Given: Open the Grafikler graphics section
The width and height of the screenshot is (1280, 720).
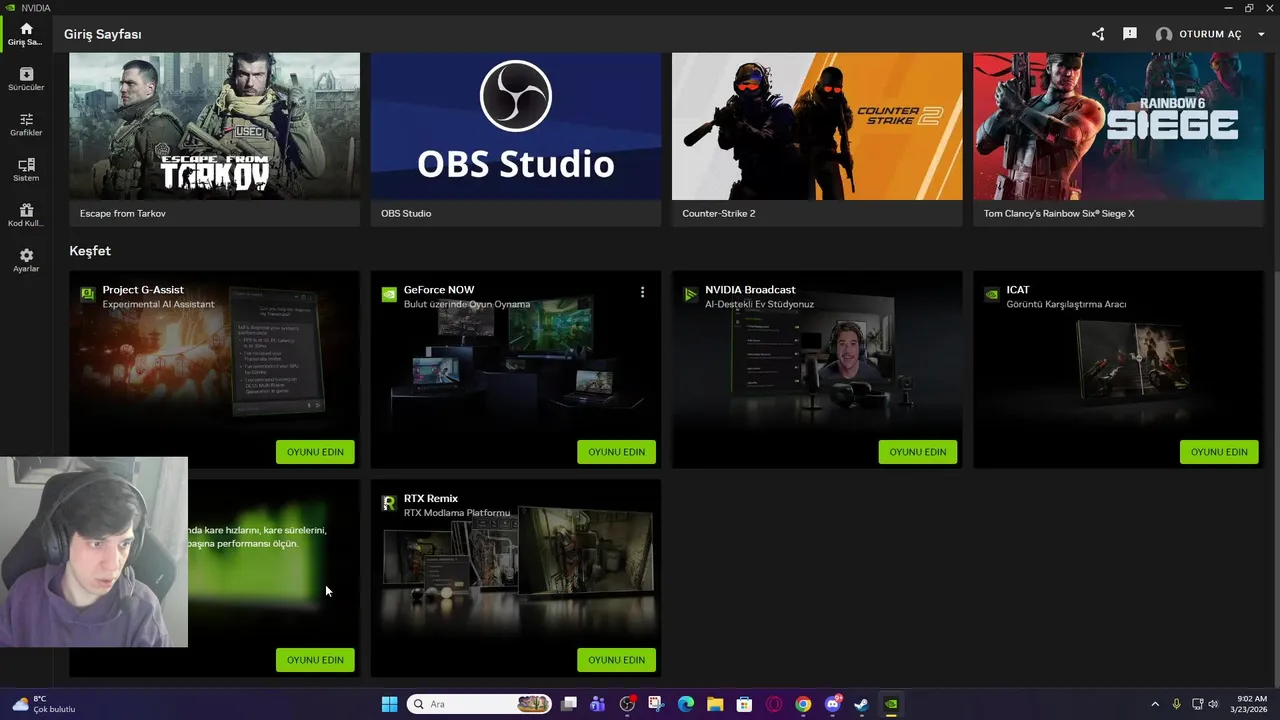Looking at the screenshot, I should click(26, 125).
